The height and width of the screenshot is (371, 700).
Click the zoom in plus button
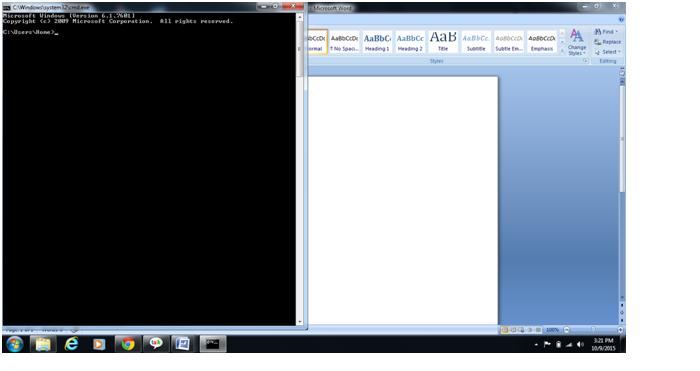(x=621, y=330)
